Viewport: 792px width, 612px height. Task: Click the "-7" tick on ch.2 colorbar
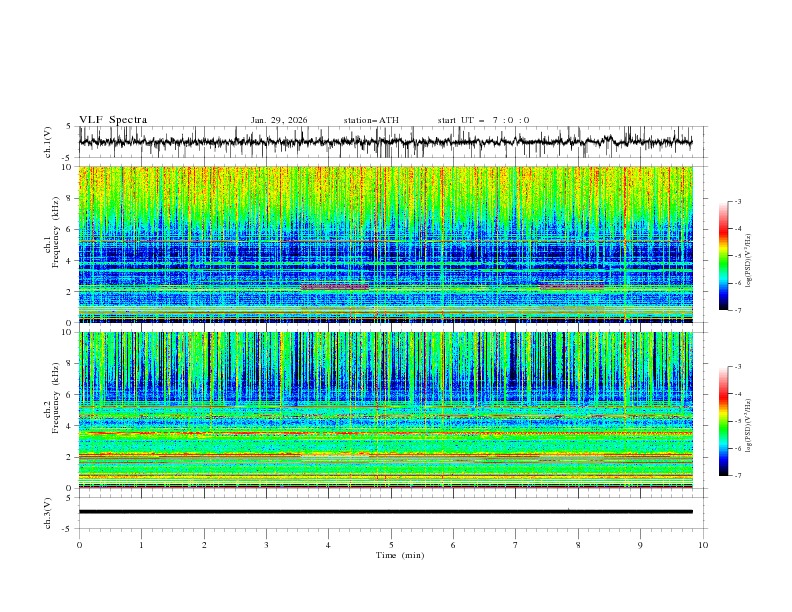[x=738, y=475]
